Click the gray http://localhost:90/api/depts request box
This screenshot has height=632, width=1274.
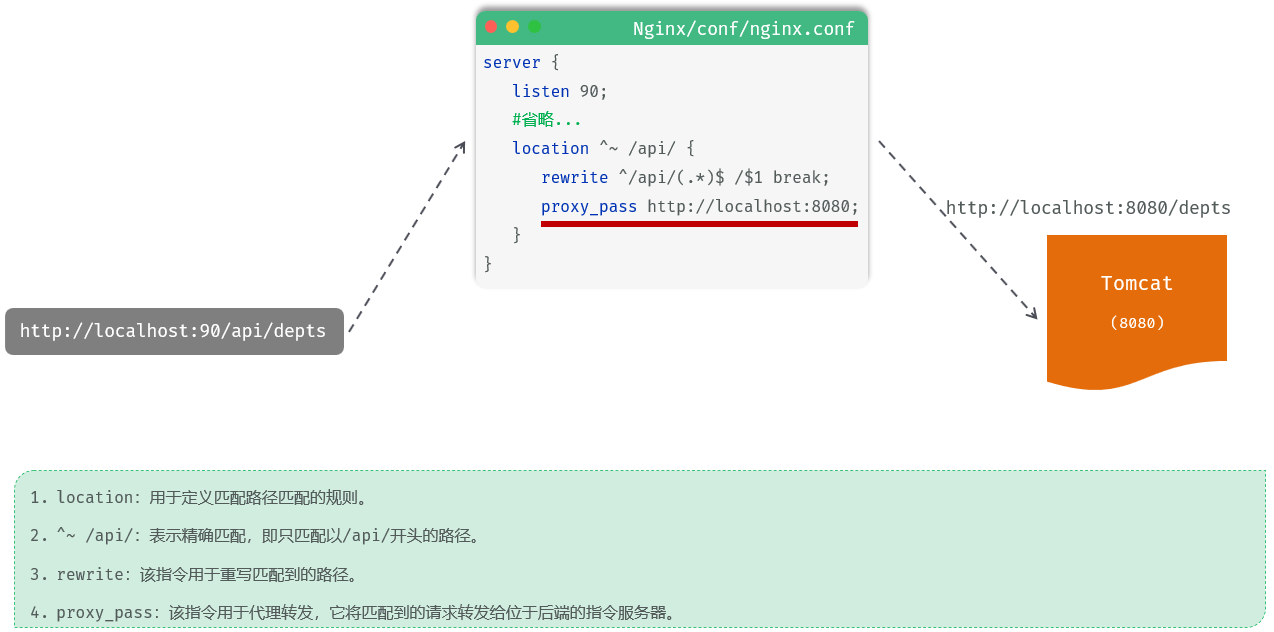coord(174,331)
